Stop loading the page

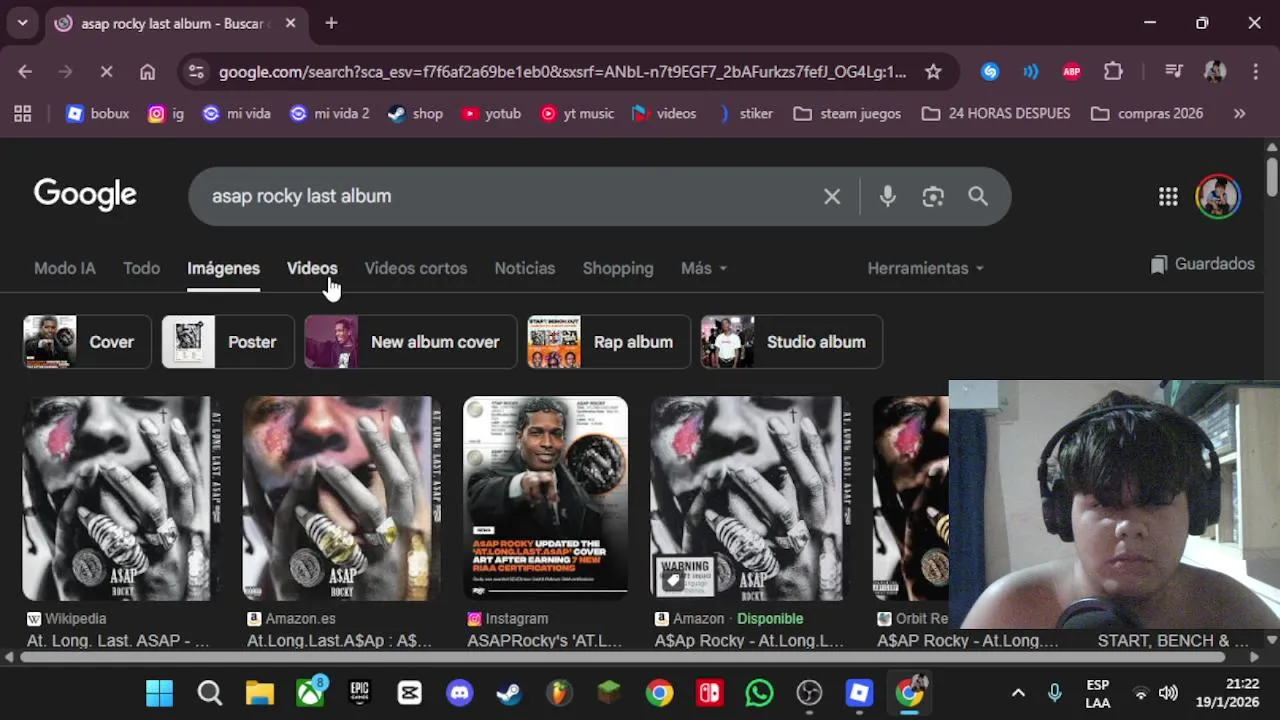106,72
